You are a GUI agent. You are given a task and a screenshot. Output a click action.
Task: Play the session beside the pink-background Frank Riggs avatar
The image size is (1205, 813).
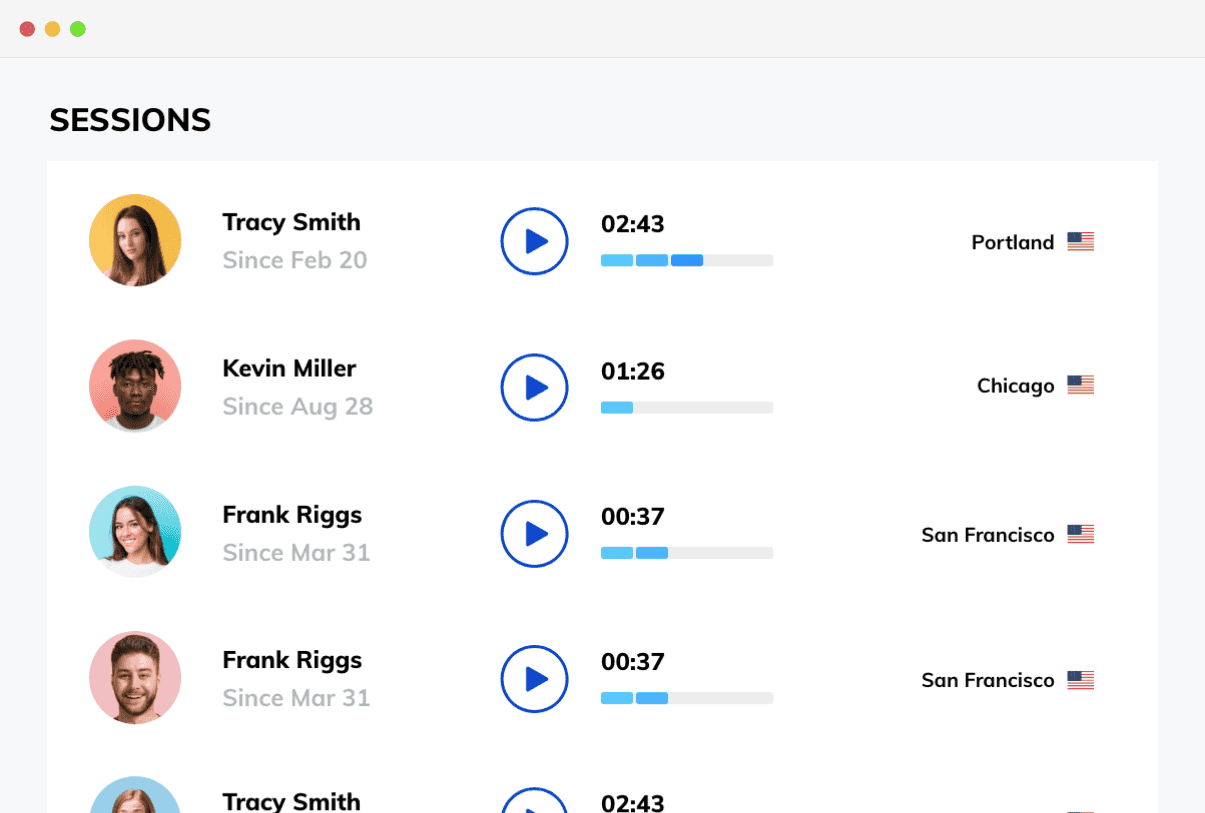[534, 679]
